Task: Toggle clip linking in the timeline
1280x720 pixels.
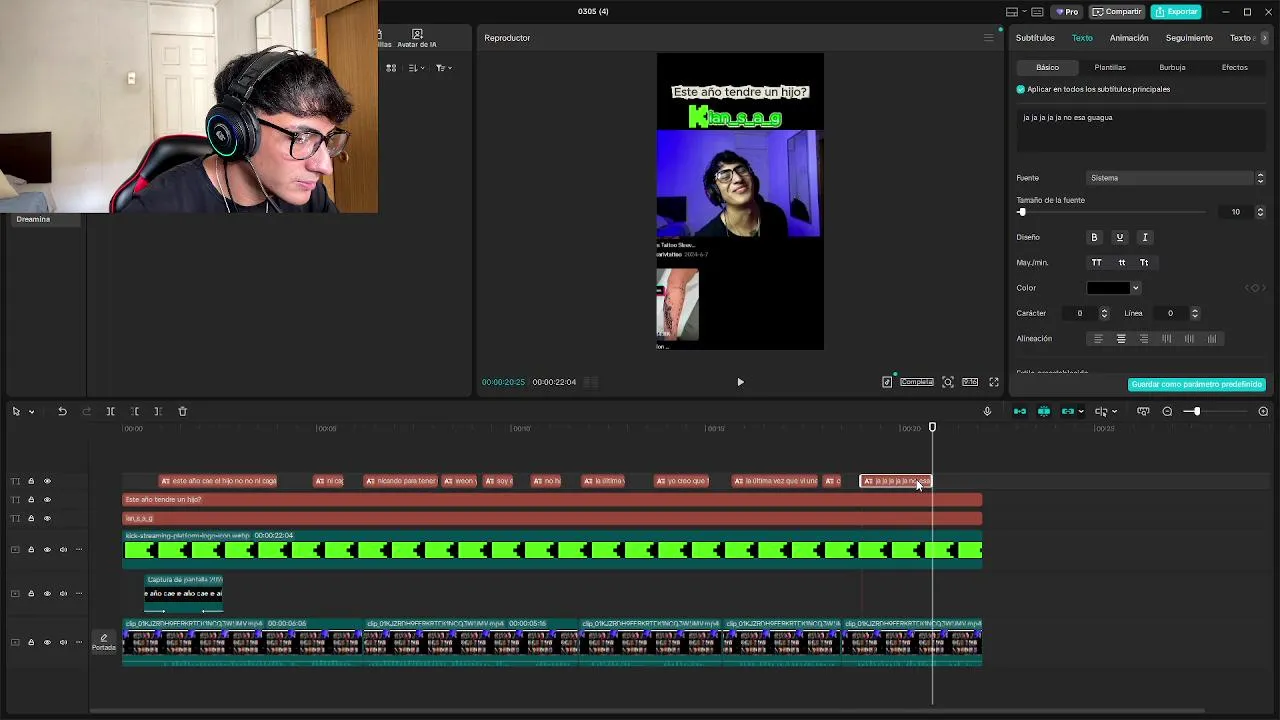Action: point(1067,411)
